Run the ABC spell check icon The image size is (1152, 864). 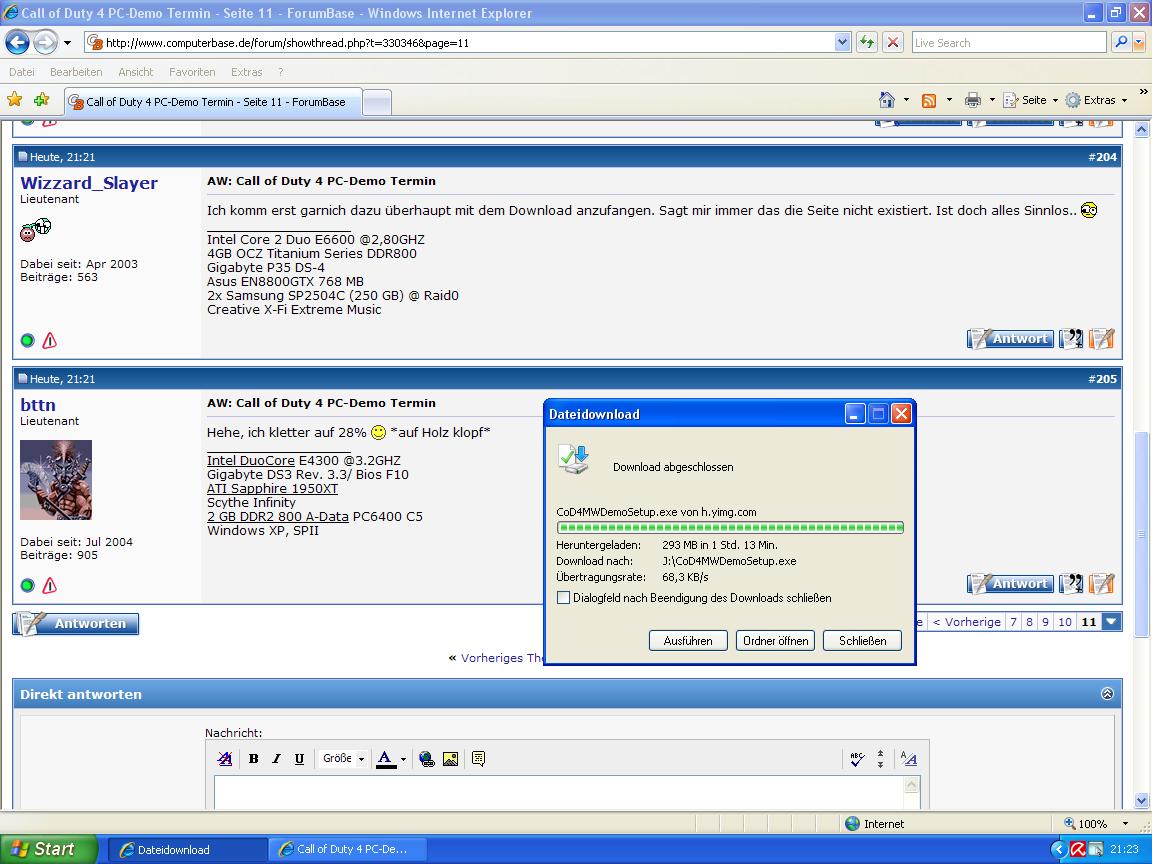857,759
